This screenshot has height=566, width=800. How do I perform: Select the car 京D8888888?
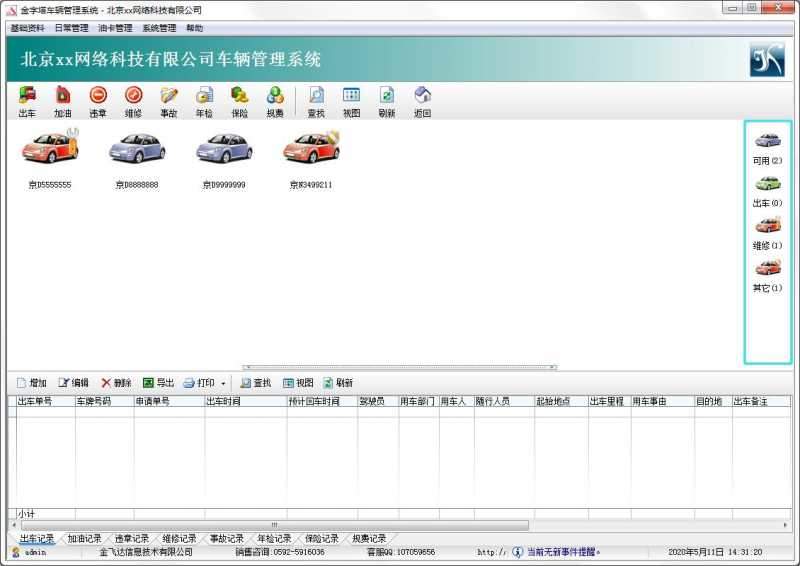pyautogui.click(x=137, y=159)
